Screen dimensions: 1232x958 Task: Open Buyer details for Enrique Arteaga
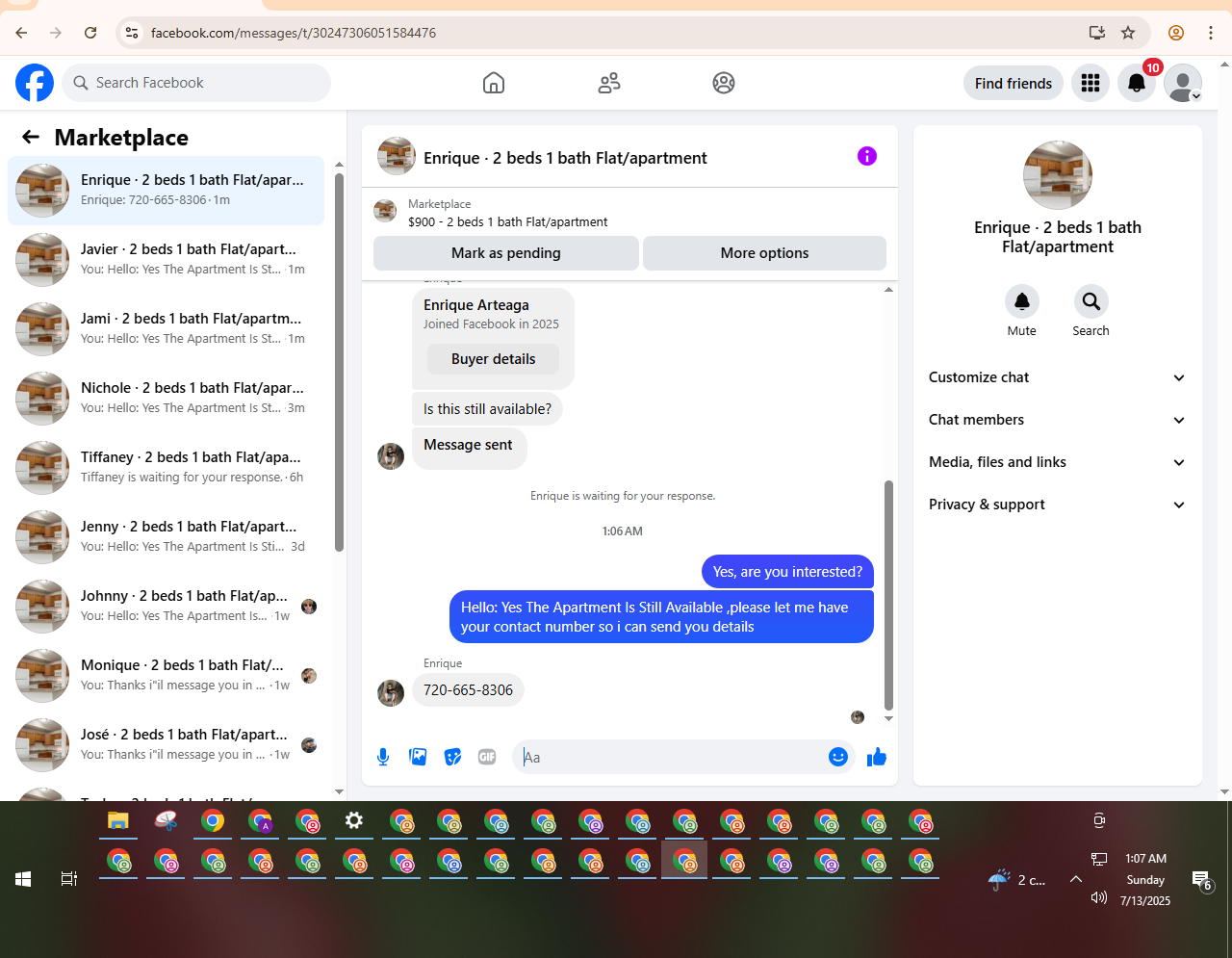coord(493,359)
